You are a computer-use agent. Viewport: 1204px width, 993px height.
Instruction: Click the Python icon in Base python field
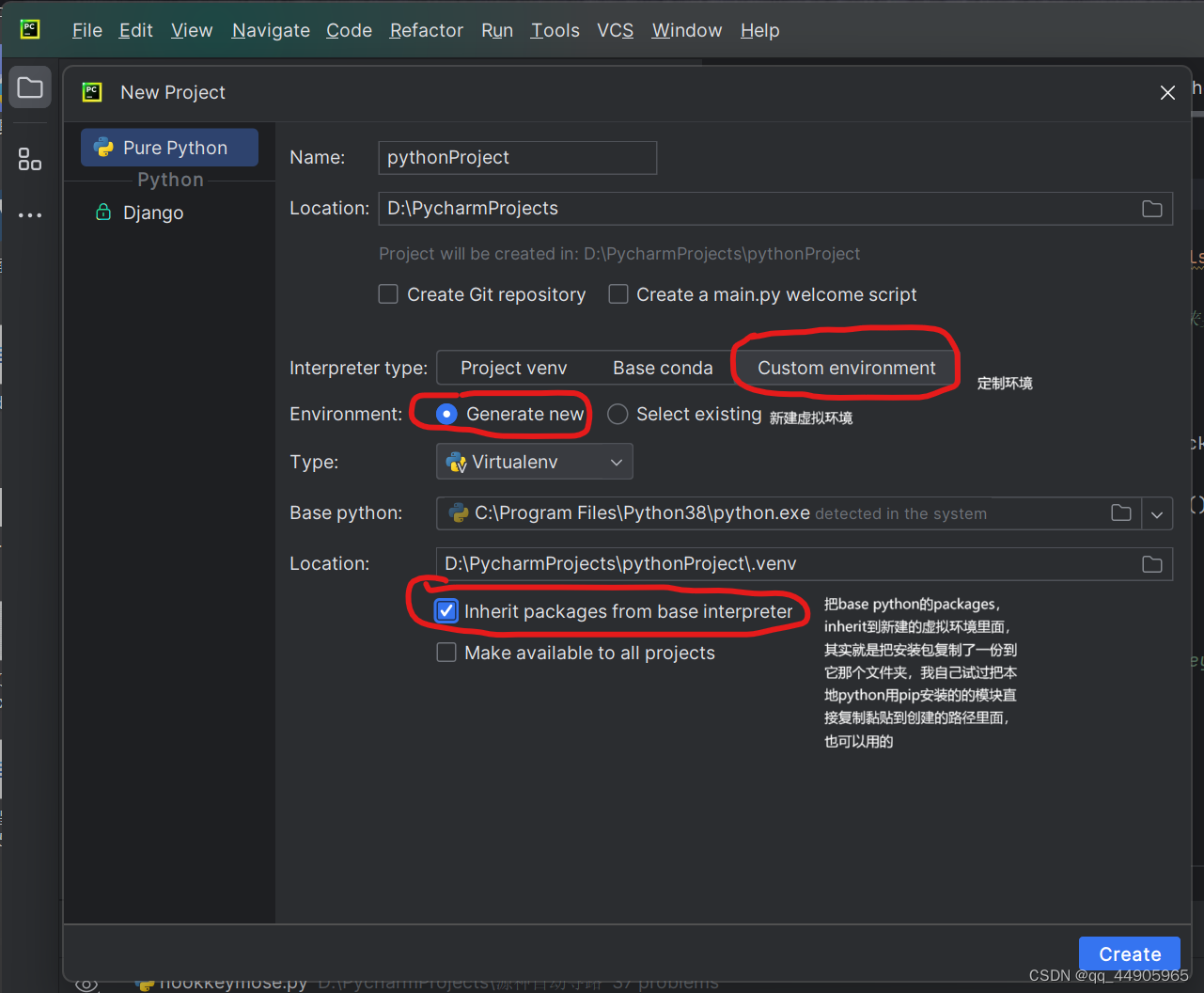point(458,513)
